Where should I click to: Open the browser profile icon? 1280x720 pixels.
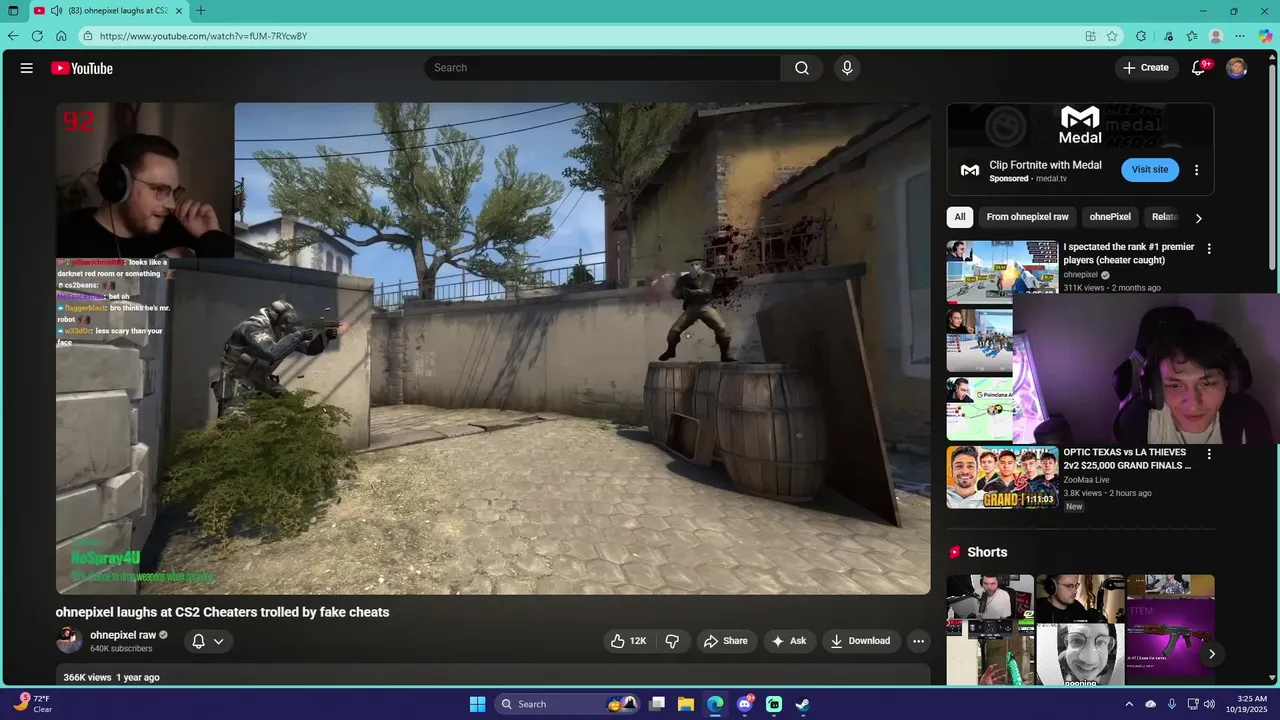tap(1216, 36)
